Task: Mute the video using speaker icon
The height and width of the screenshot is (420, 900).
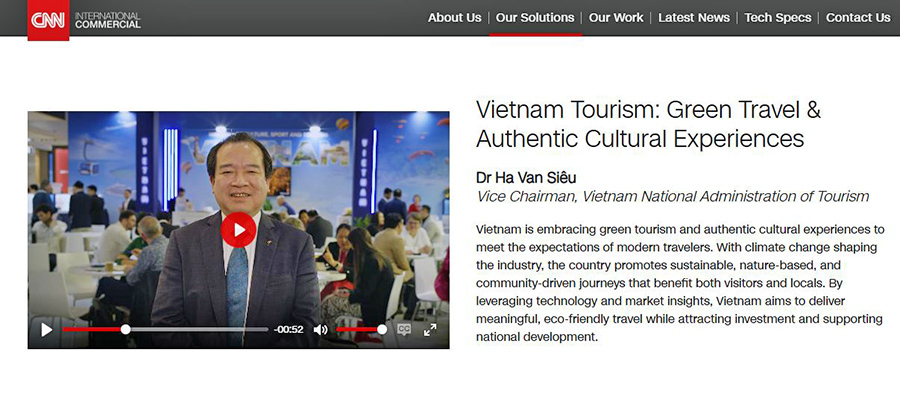Action: (320, 329)
